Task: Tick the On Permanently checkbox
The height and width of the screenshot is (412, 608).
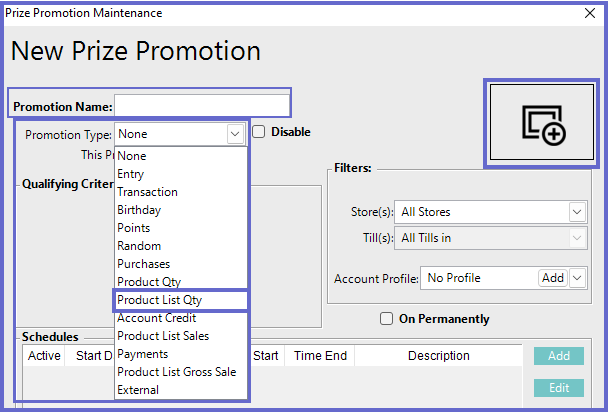Action: click(x=386, y=319)
